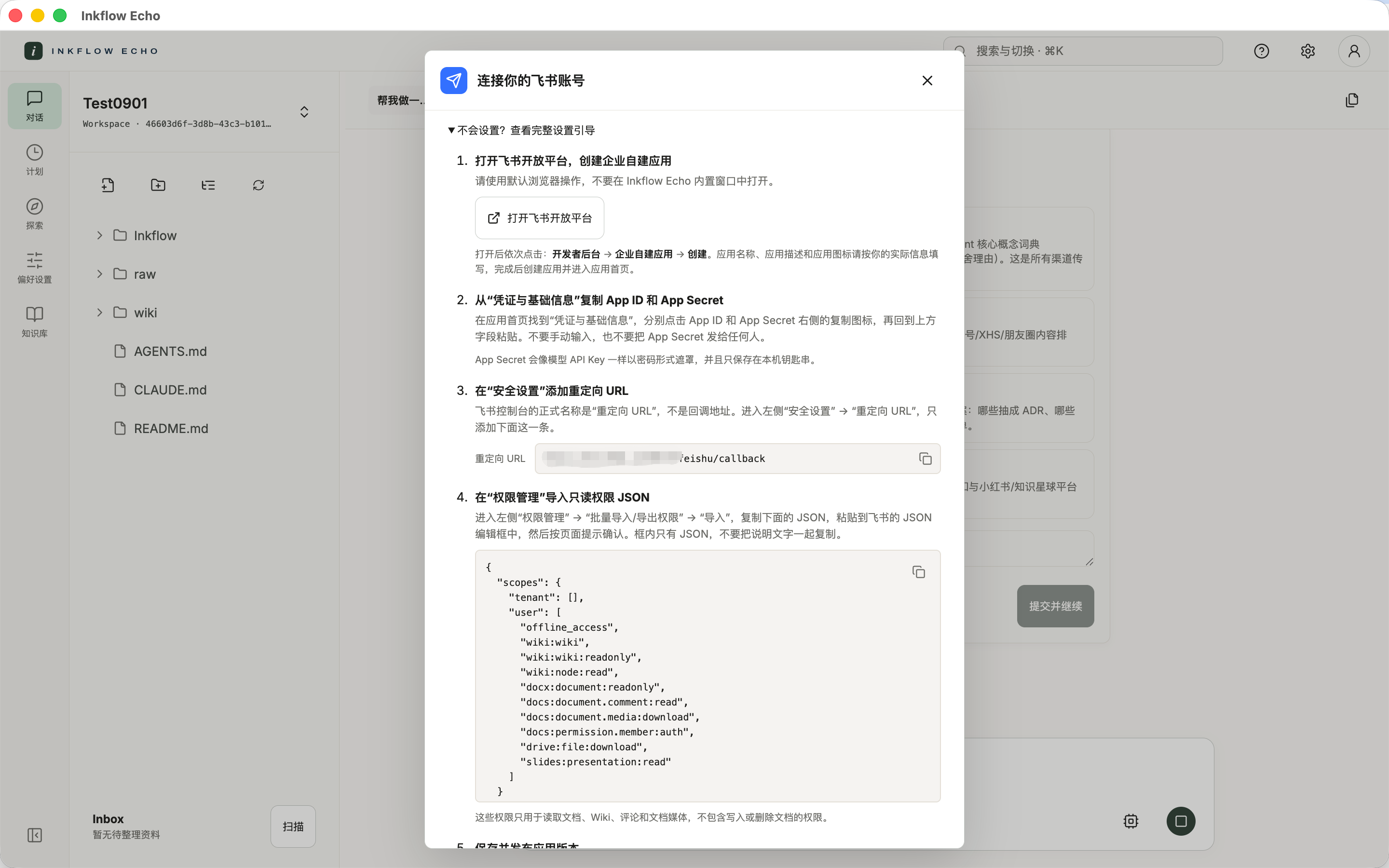
Task: Open the Test0901 workspace switcher
Action: pyautogui.click(x=304, y=111)
